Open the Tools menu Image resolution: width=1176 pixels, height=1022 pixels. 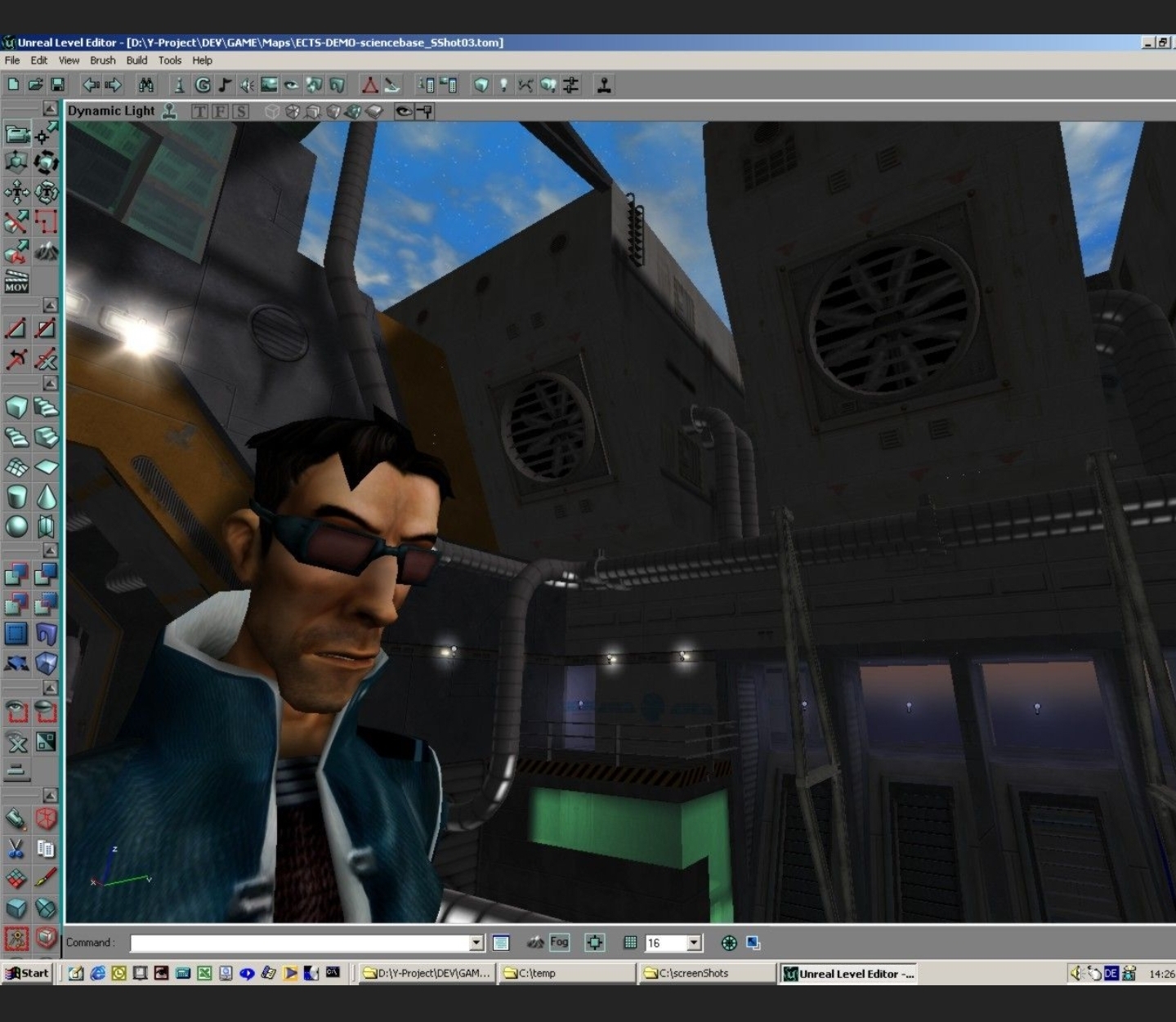(170, 60)
